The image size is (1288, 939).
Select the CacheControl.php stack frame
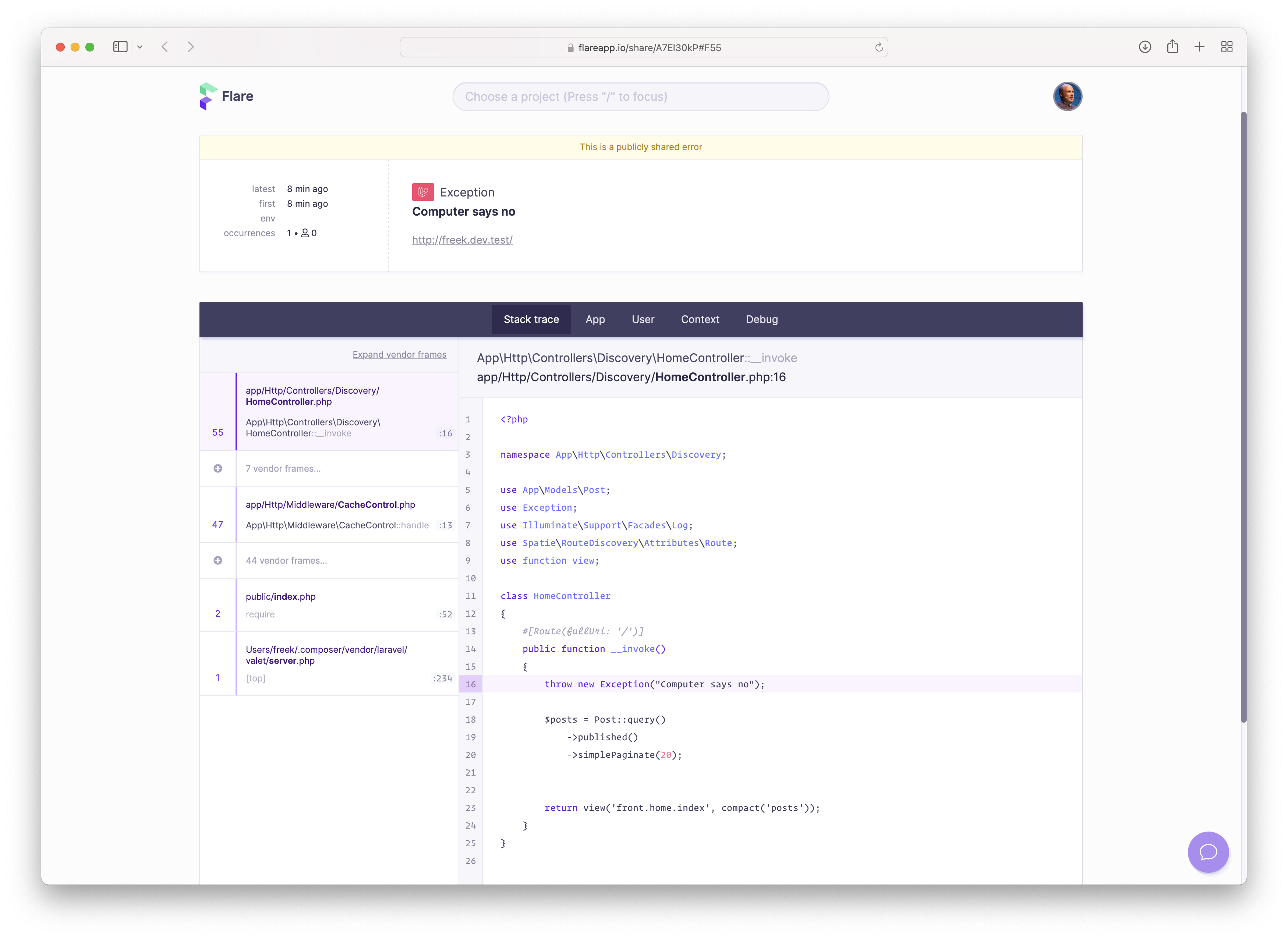pyautogui.click(x=329, y=515)
